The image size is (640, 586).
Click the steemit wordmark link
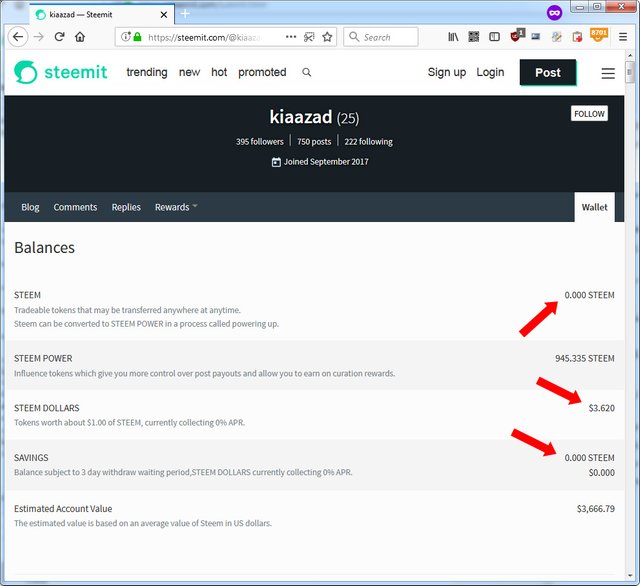[x=76, y=72]
